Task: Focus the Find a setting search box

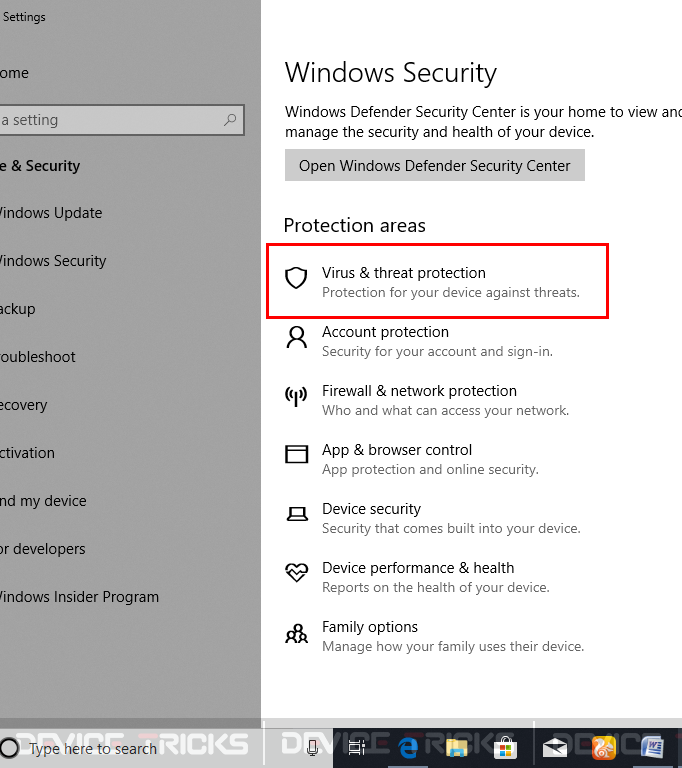Action: click(x=122, y=120)
